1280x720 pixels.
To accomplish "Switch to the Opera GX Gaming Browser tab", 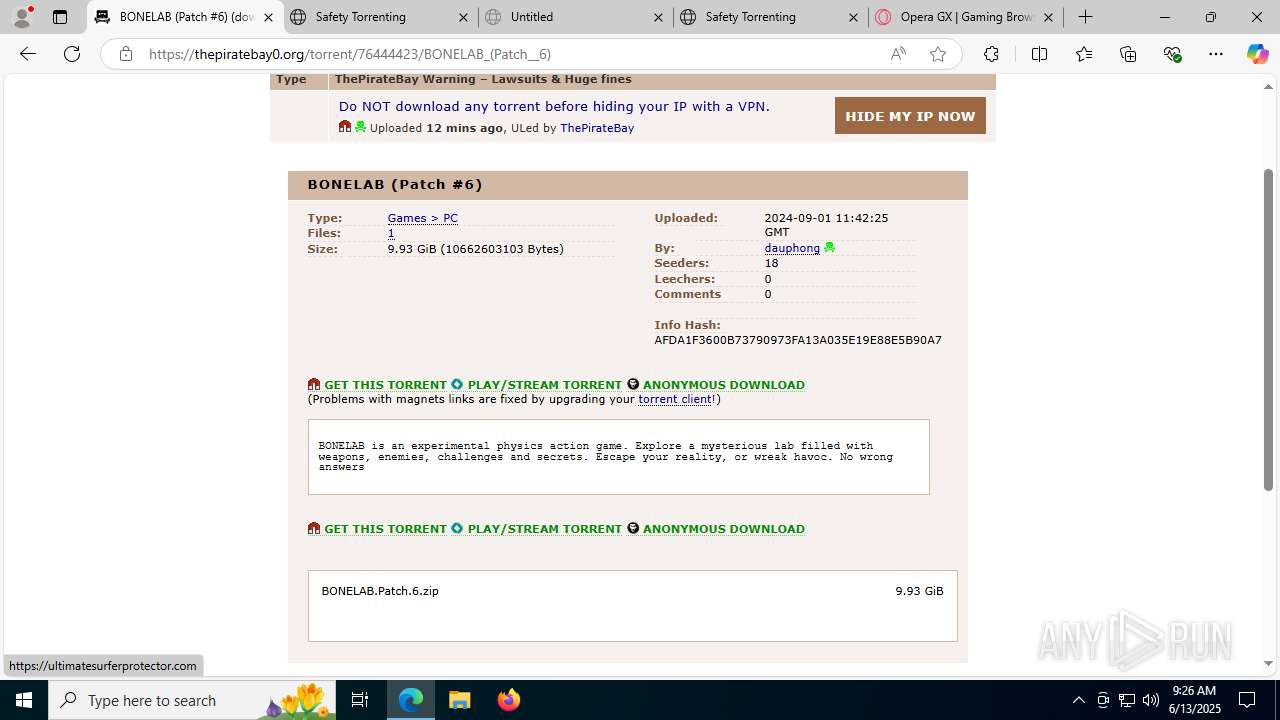I will point(965,17).
